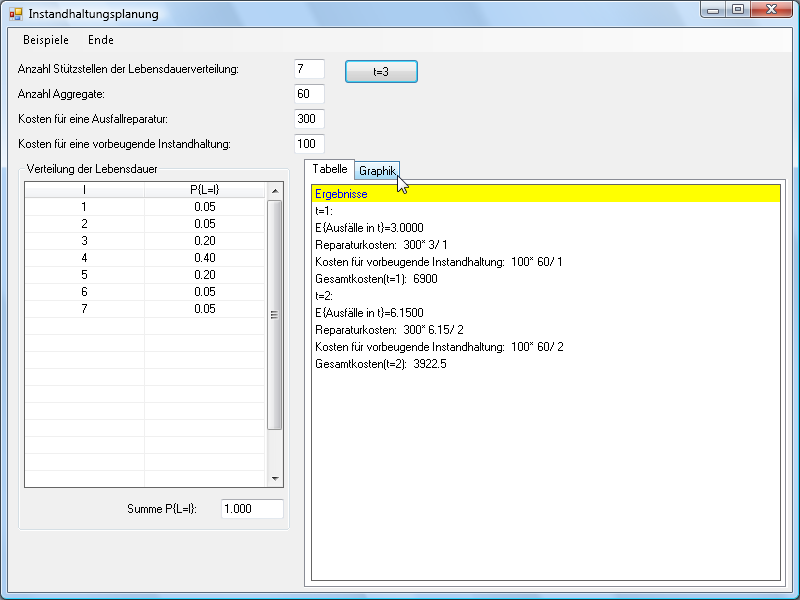Click the yellow Ergebnisse header row
800x600 pixels.
(545, 194)
